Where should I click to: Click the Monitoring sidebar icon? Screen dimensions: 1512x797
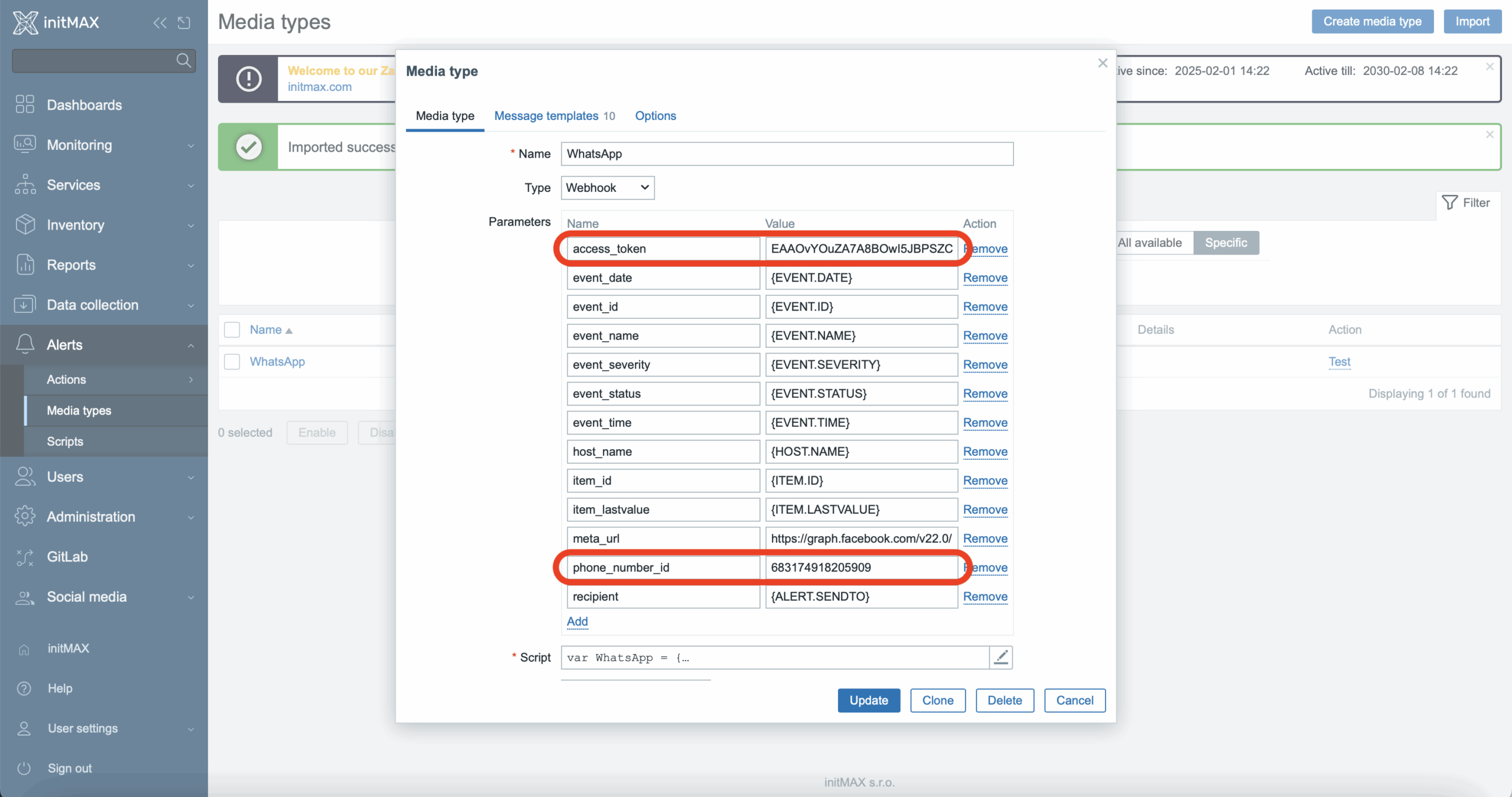[x=25, y=145]
